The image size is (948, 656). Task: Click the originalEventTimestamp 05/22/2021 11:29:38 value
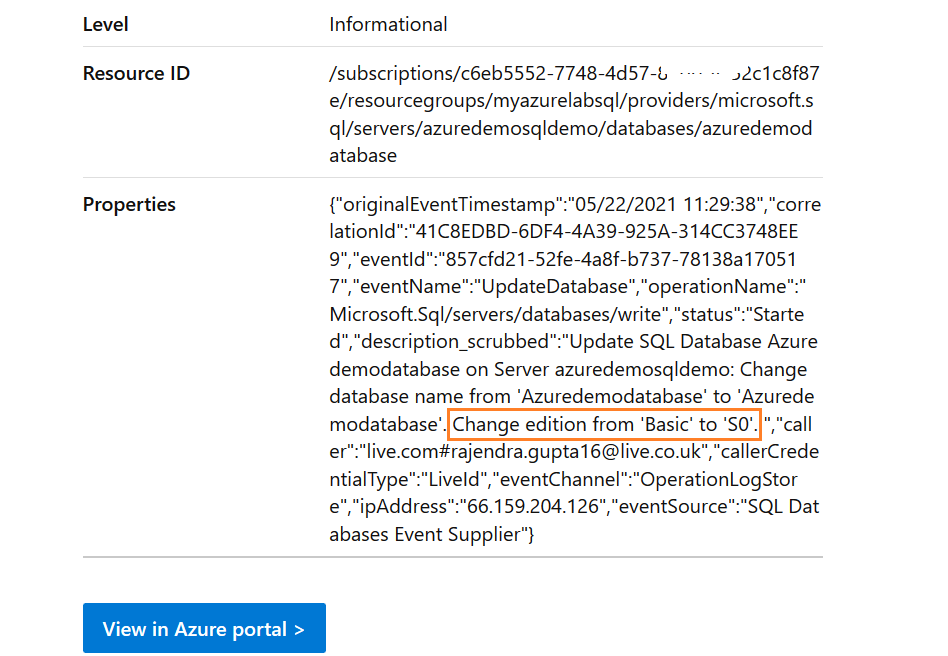[x=666, y=204]
